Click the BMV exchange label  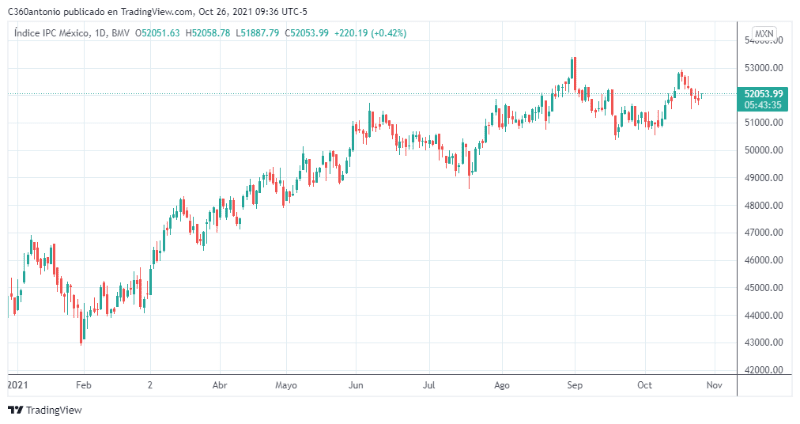pyautogui.click(x=122, y=33)
